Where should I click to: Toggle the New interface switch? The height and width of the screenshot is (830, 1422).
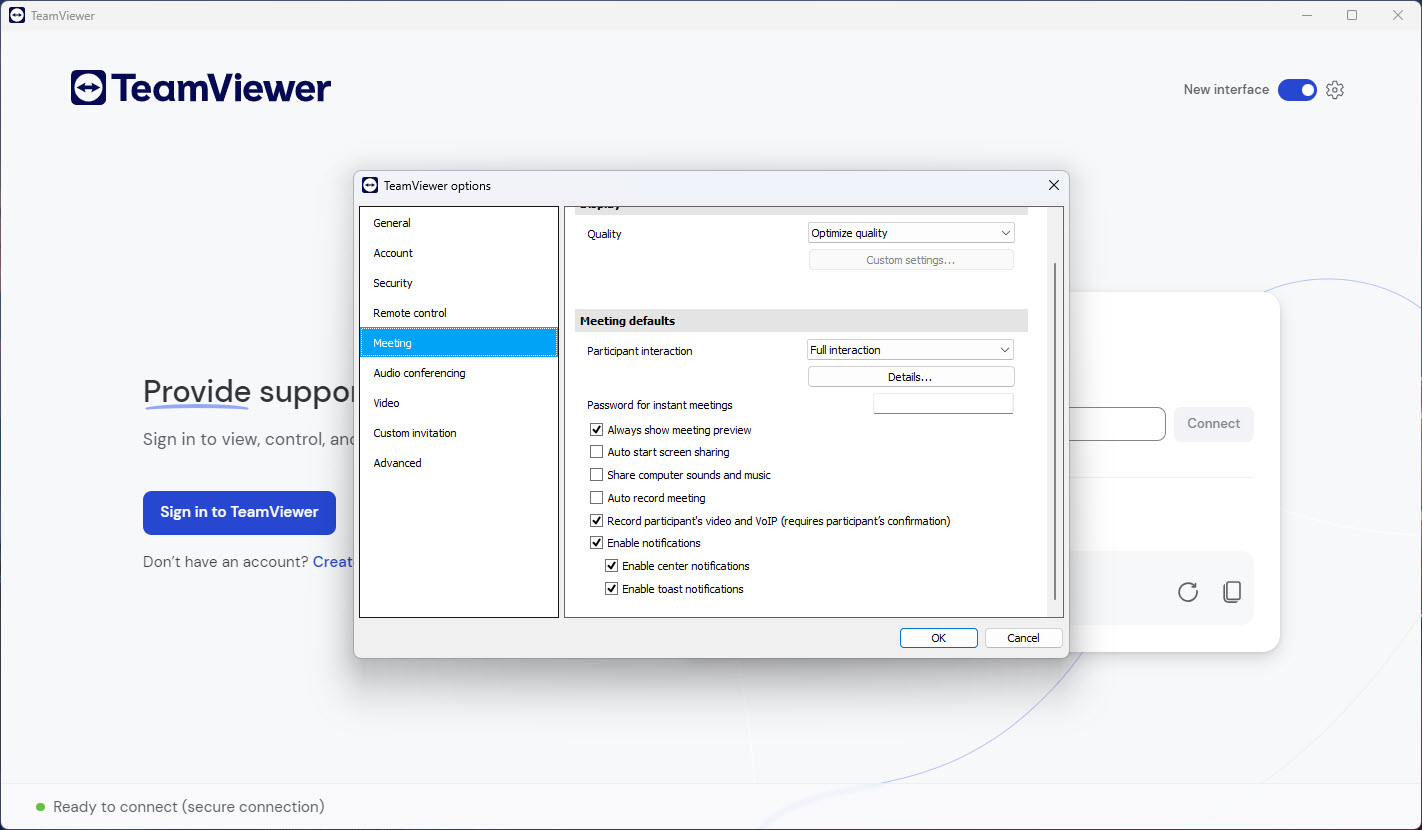click(1297, 90)
